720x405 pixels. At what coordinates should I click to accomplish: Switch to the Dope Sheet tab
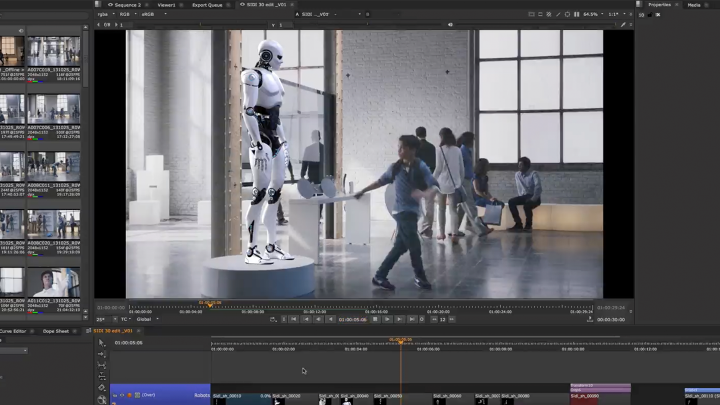point(56,330)
